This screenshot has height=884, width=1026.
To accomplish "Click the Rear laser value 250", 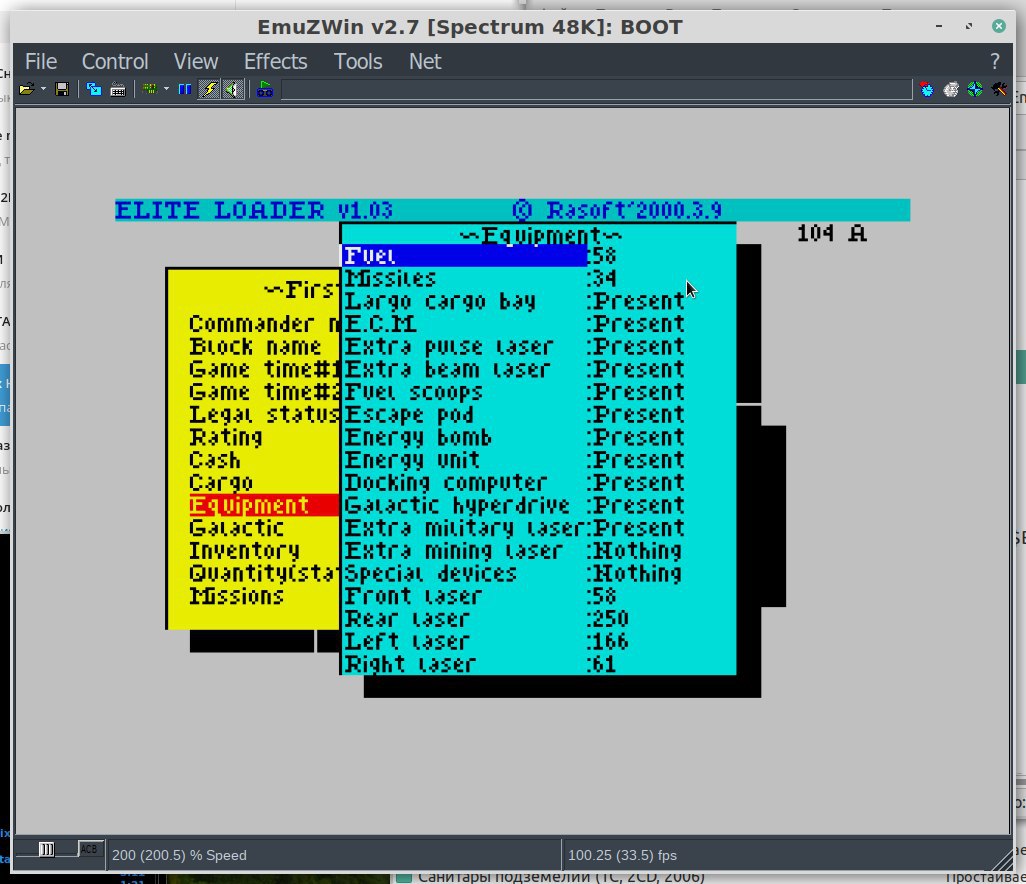I will 609,619.
